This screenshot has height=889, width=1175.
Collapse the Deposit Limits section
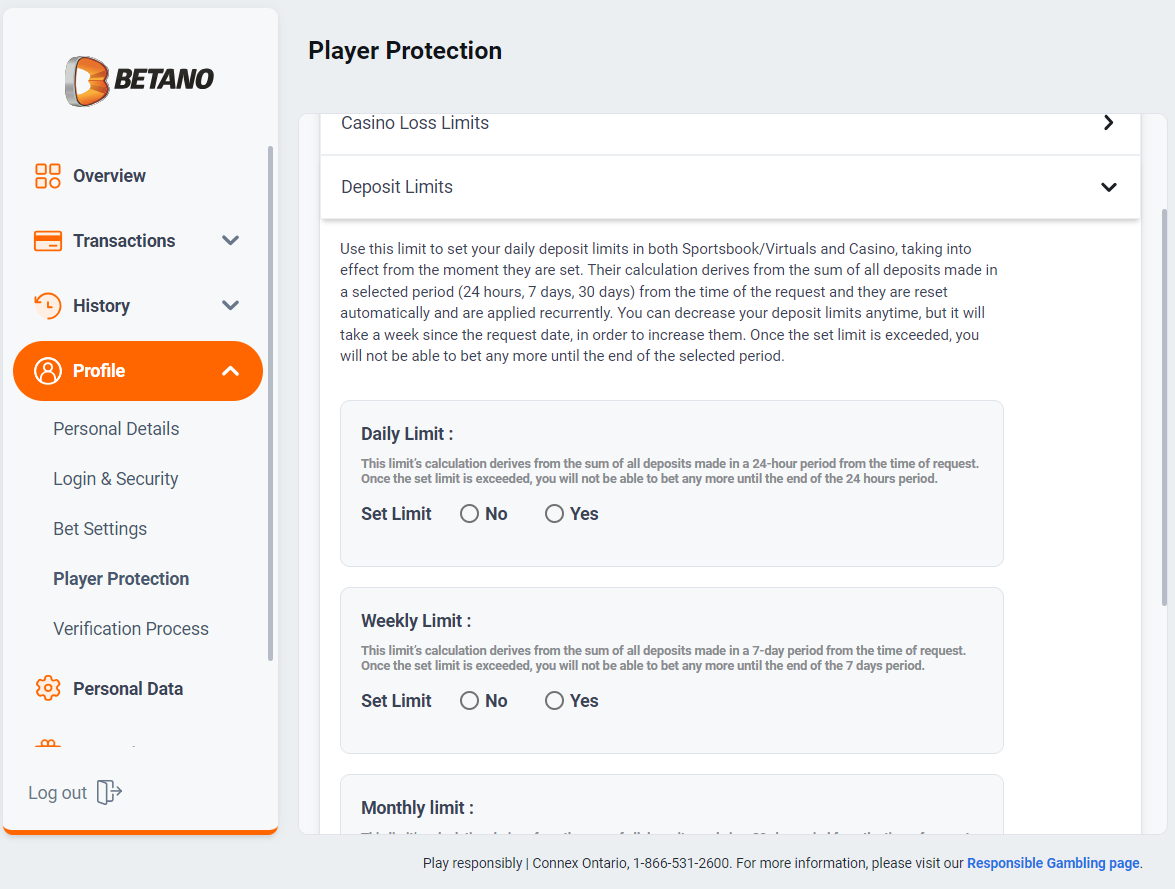[1108, 187]
